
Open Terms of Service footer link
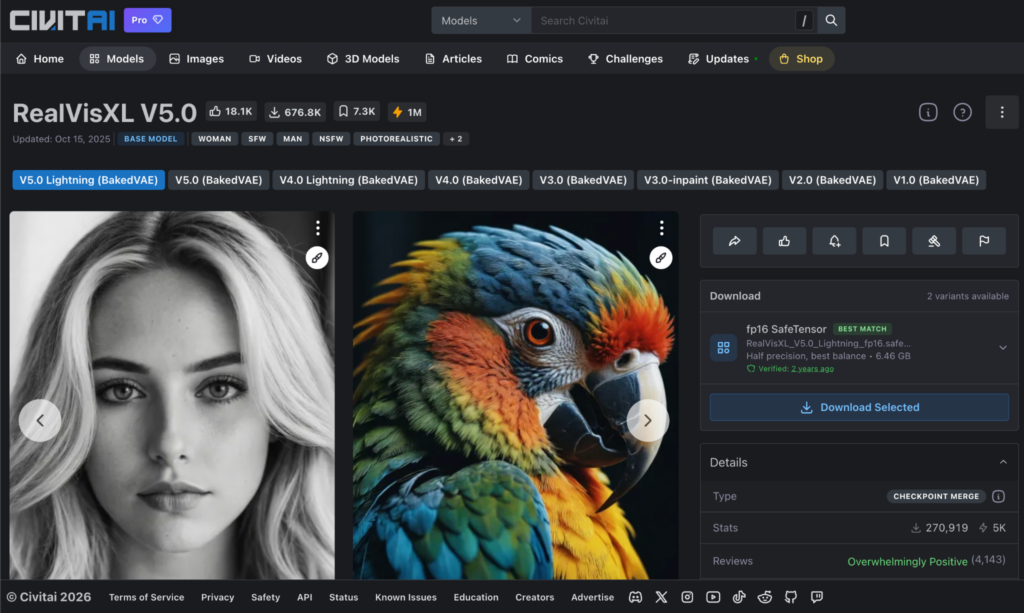(146, 597)
